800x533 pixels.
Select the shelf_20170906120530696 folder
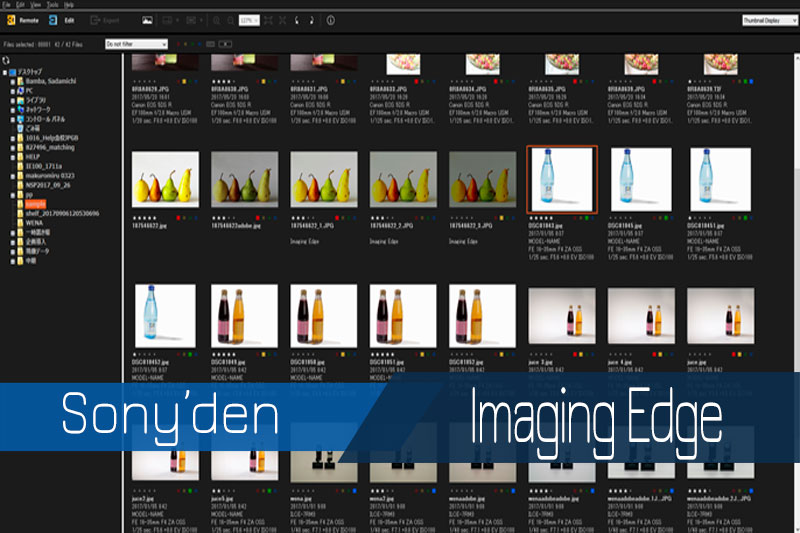coord(62,213)
